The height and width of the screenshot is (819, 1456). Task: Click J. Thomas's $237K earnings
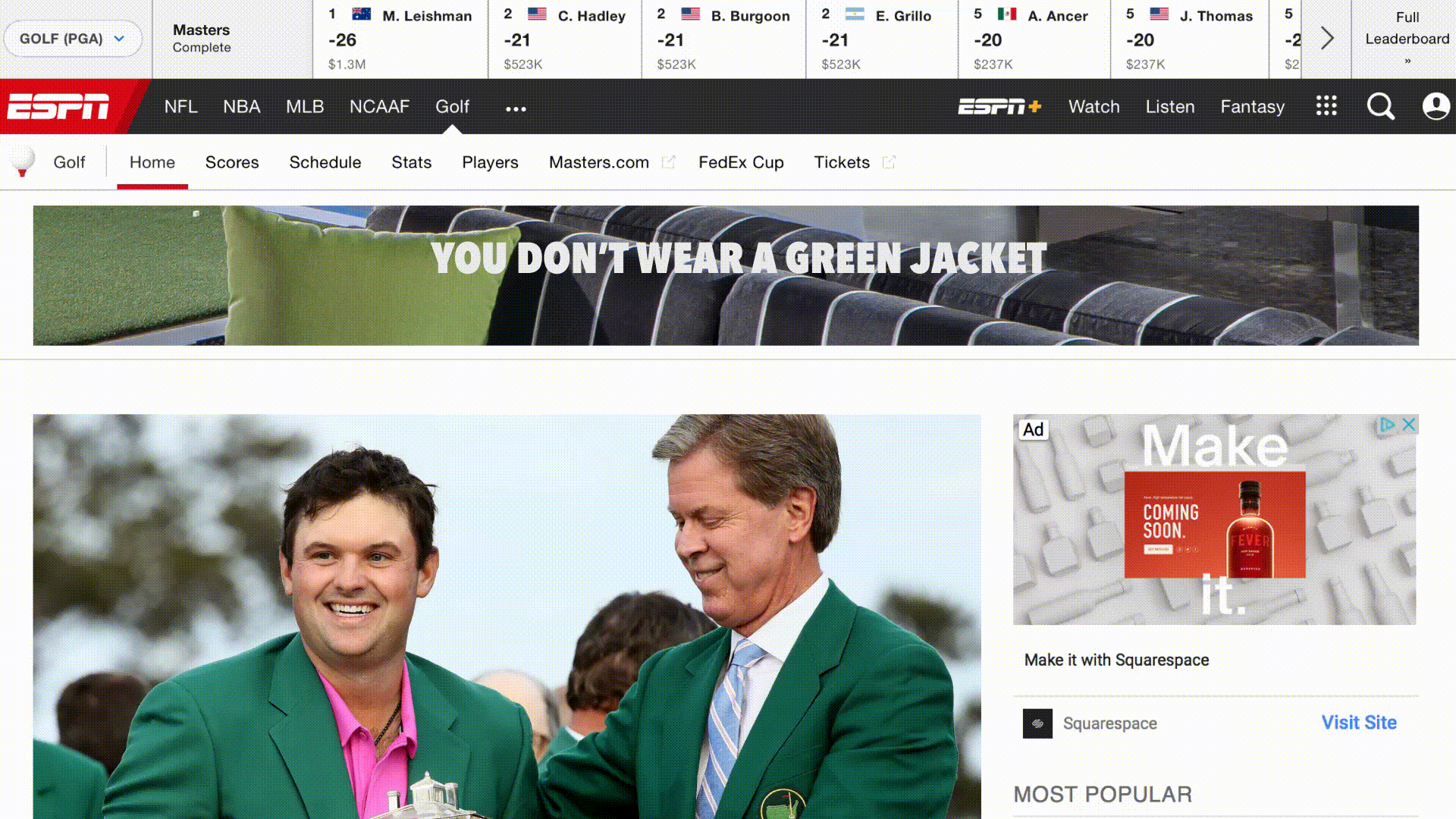pos(1145,64)
